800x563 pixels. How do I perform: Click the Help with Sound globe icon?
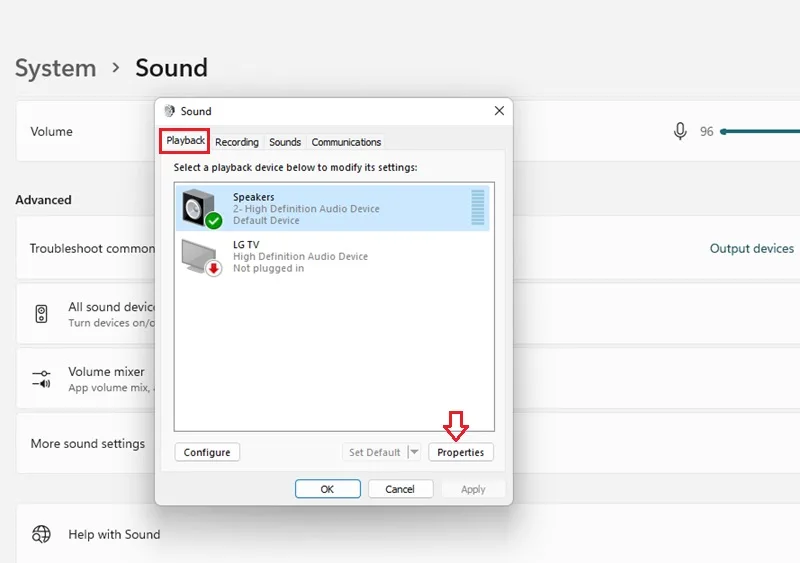click(41, 534)
